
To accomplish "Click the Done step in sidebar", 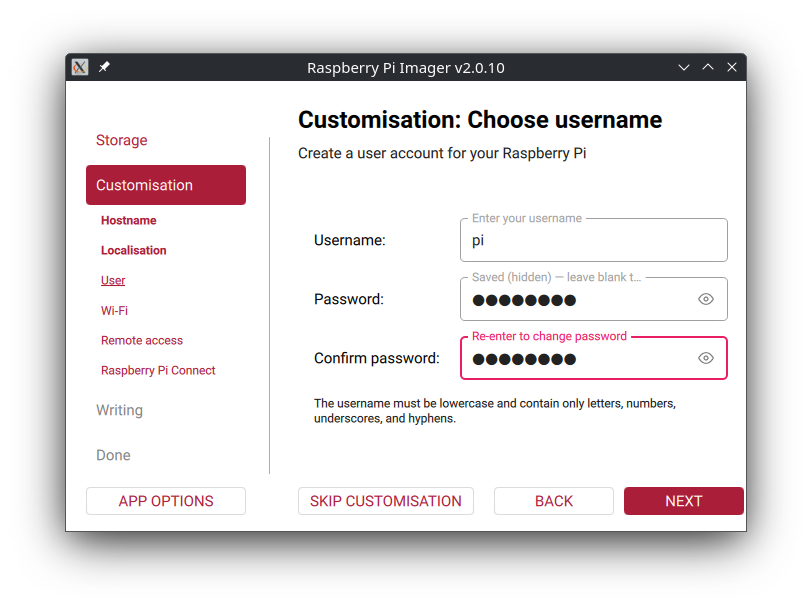I will point(113,455).
